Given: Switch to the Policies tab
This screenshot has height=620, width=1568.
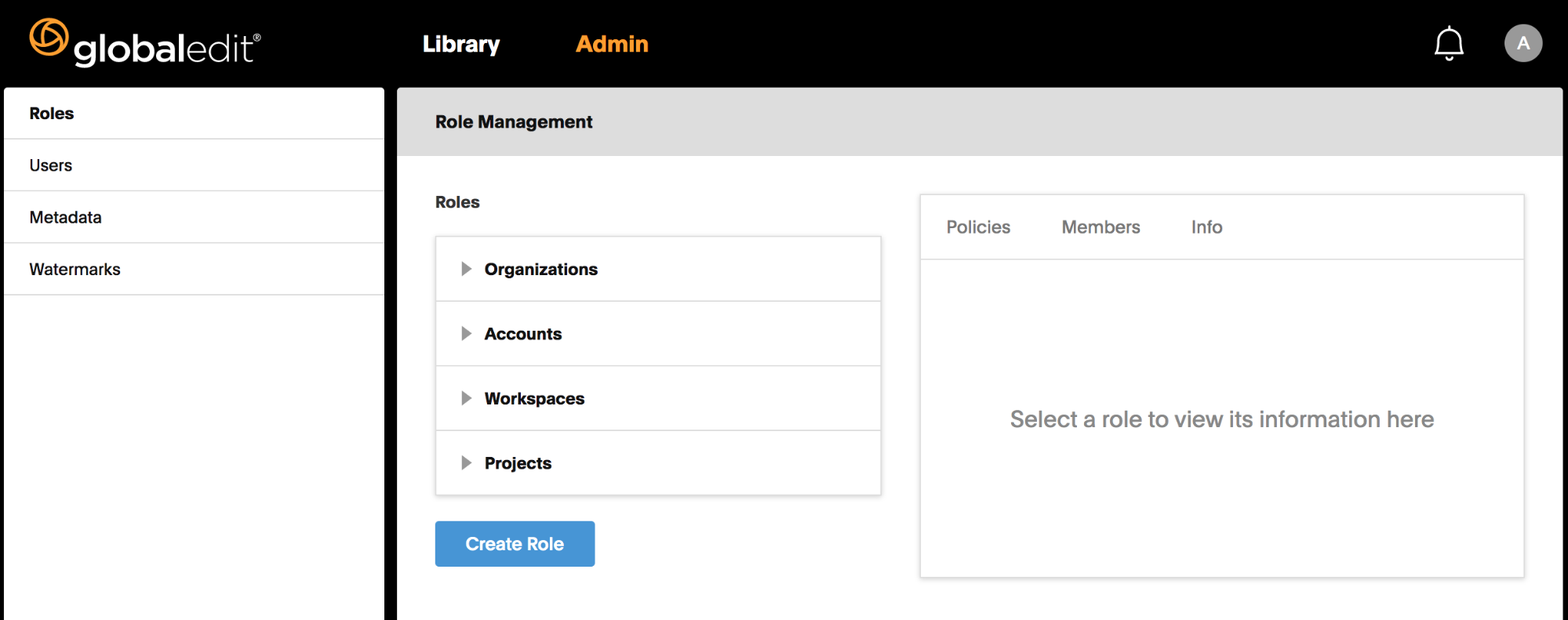Looking at the screenshot, I should (978, 227).
